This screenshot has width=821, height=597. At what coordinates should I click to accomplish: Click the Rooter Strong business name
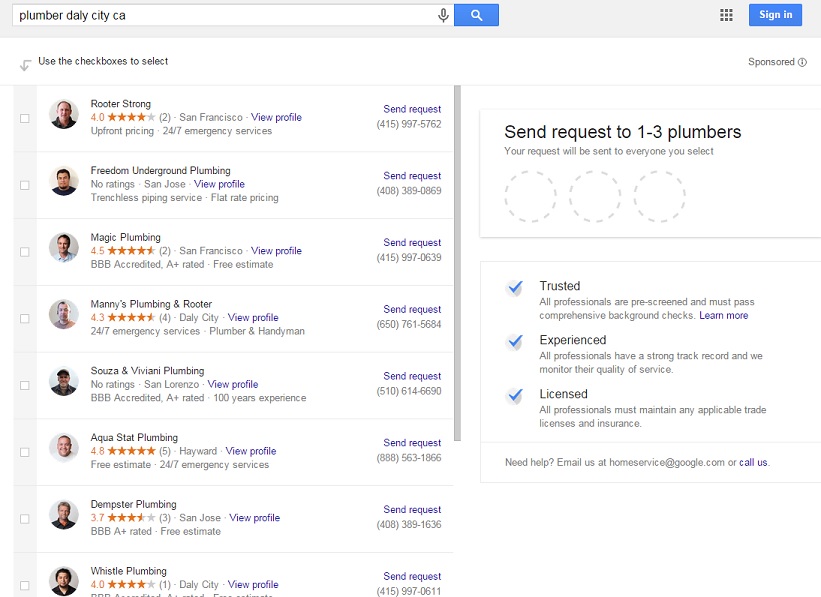[x=120, y=104]
